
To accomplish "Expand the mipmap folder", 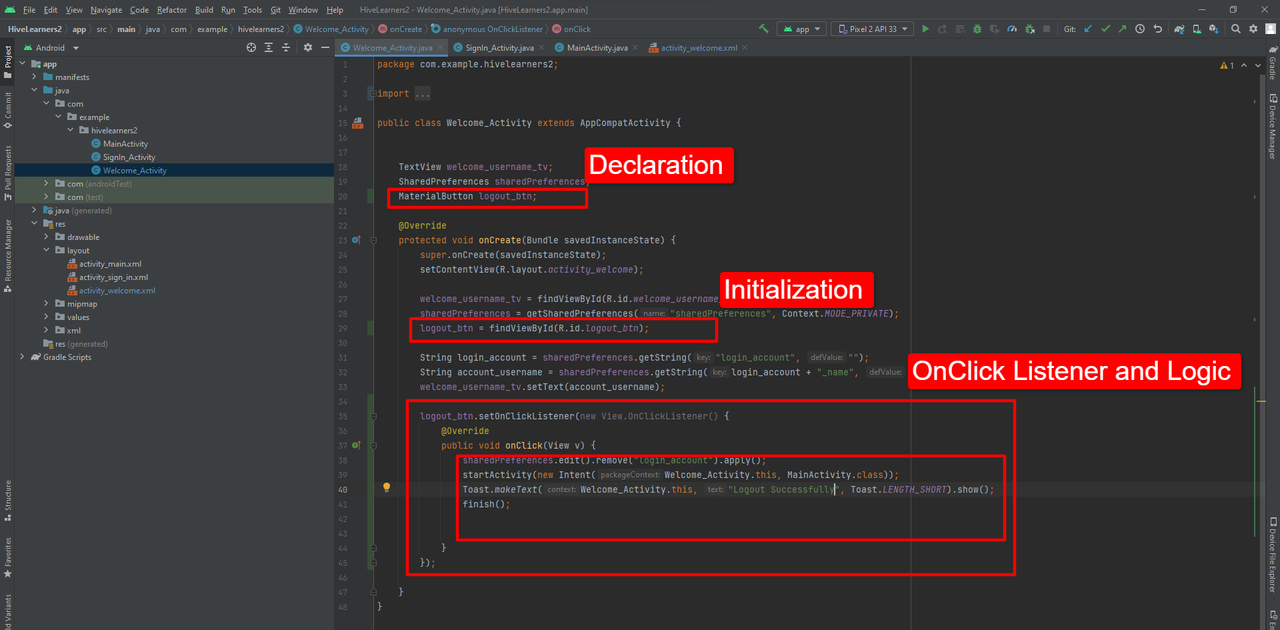I will [x=47, y=304].
